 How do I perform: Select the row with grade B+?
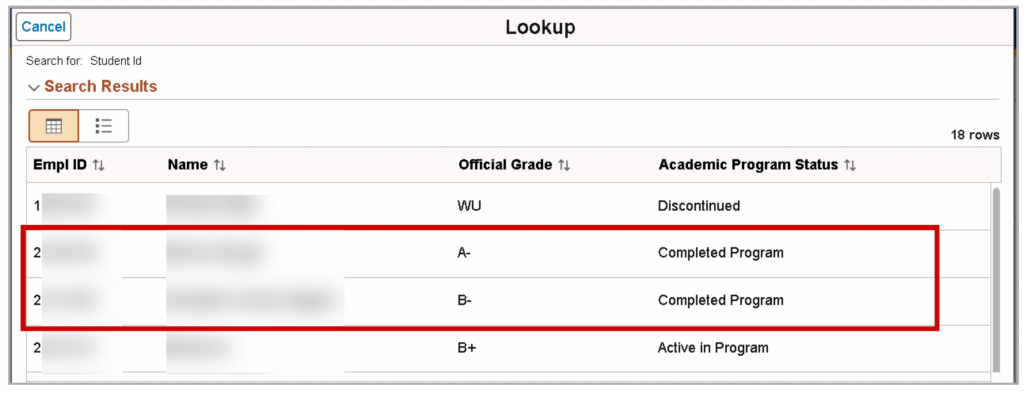[507, 348]
